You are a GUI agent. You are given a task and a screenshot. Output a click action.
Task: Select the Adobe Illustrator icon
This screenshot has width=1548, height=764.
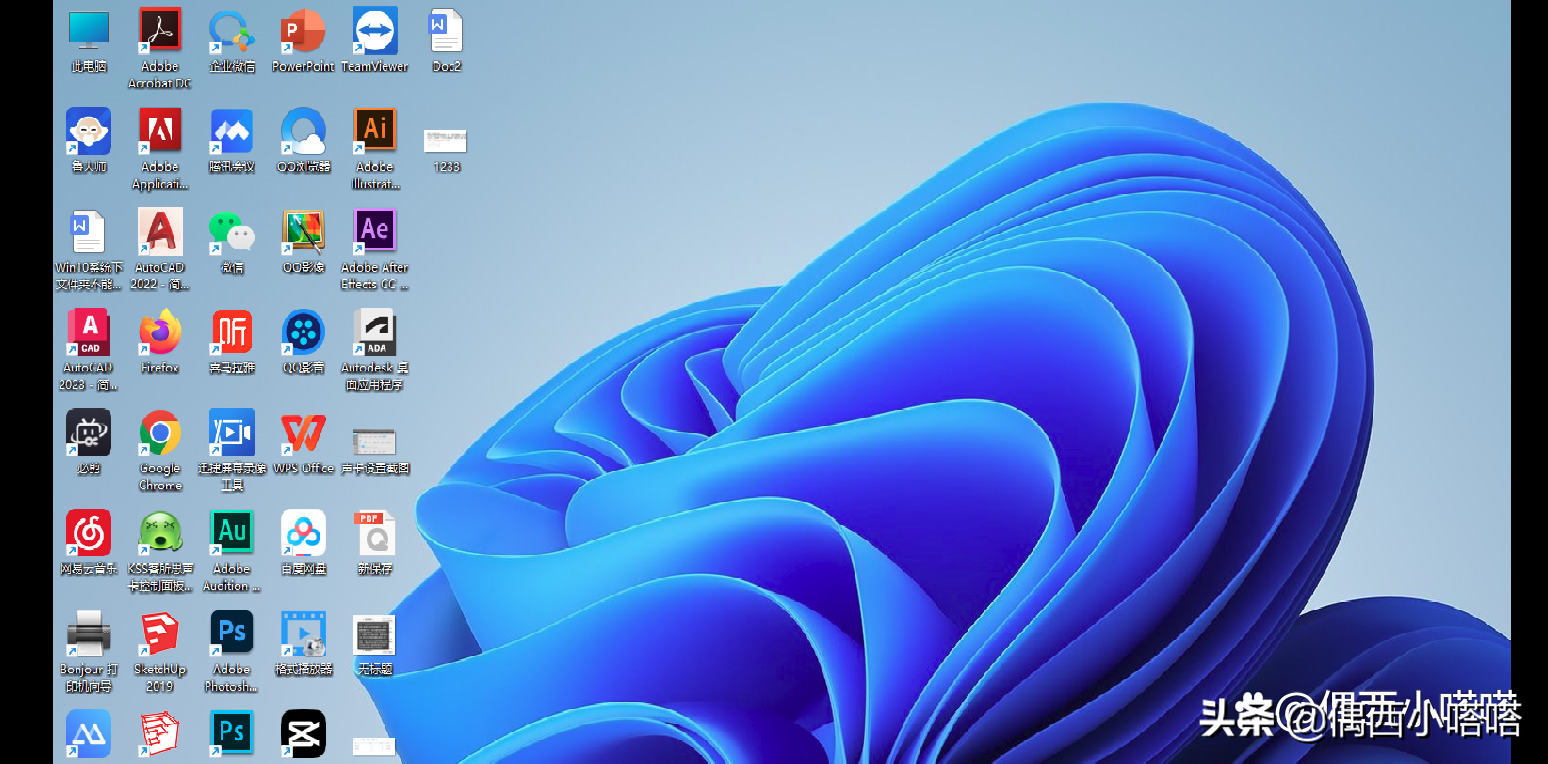click(375, 130)
